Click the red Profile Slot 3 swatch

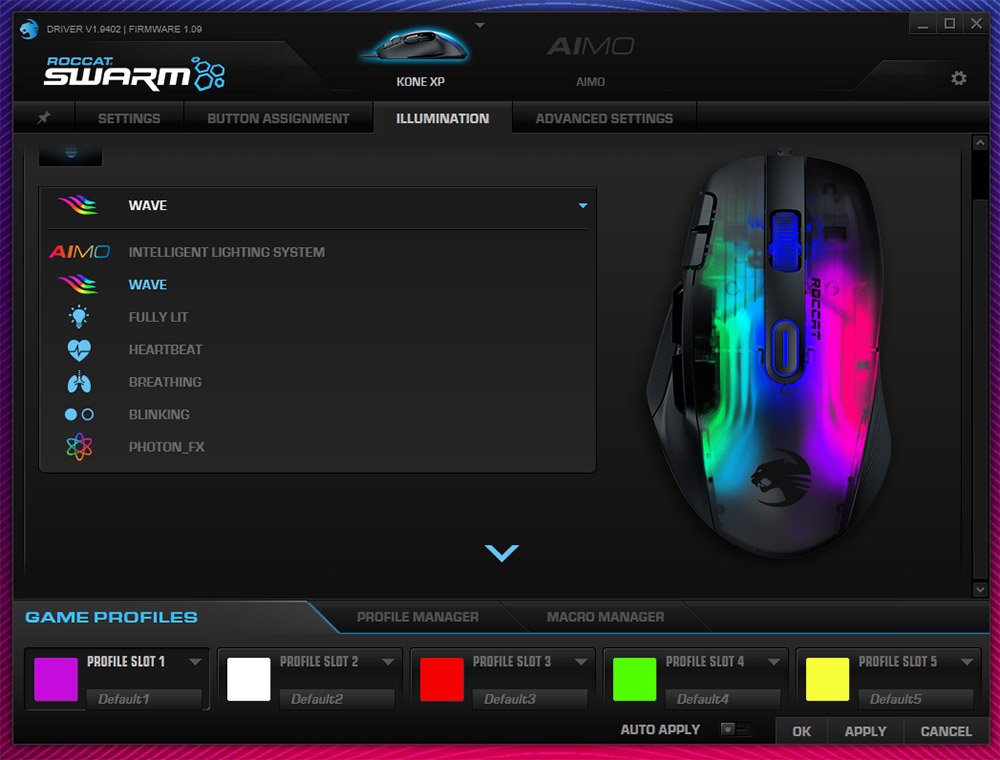coord(442,680)
